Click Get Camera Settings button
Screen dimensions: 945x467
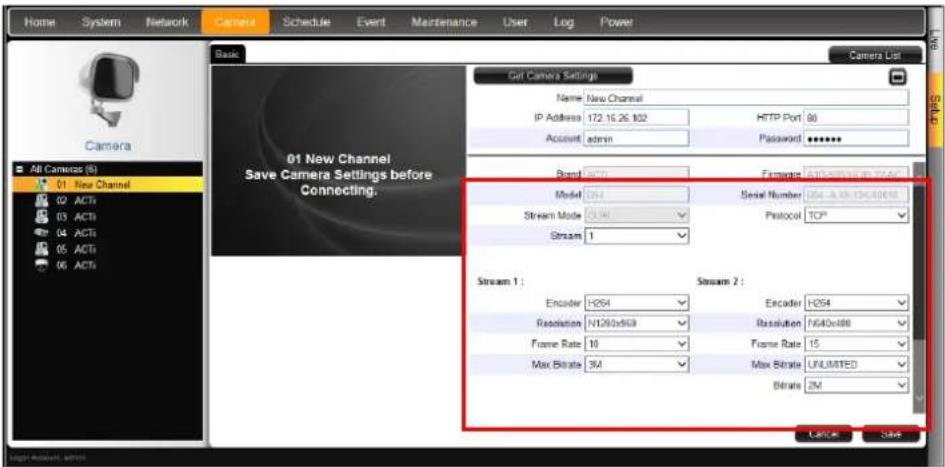553,76
